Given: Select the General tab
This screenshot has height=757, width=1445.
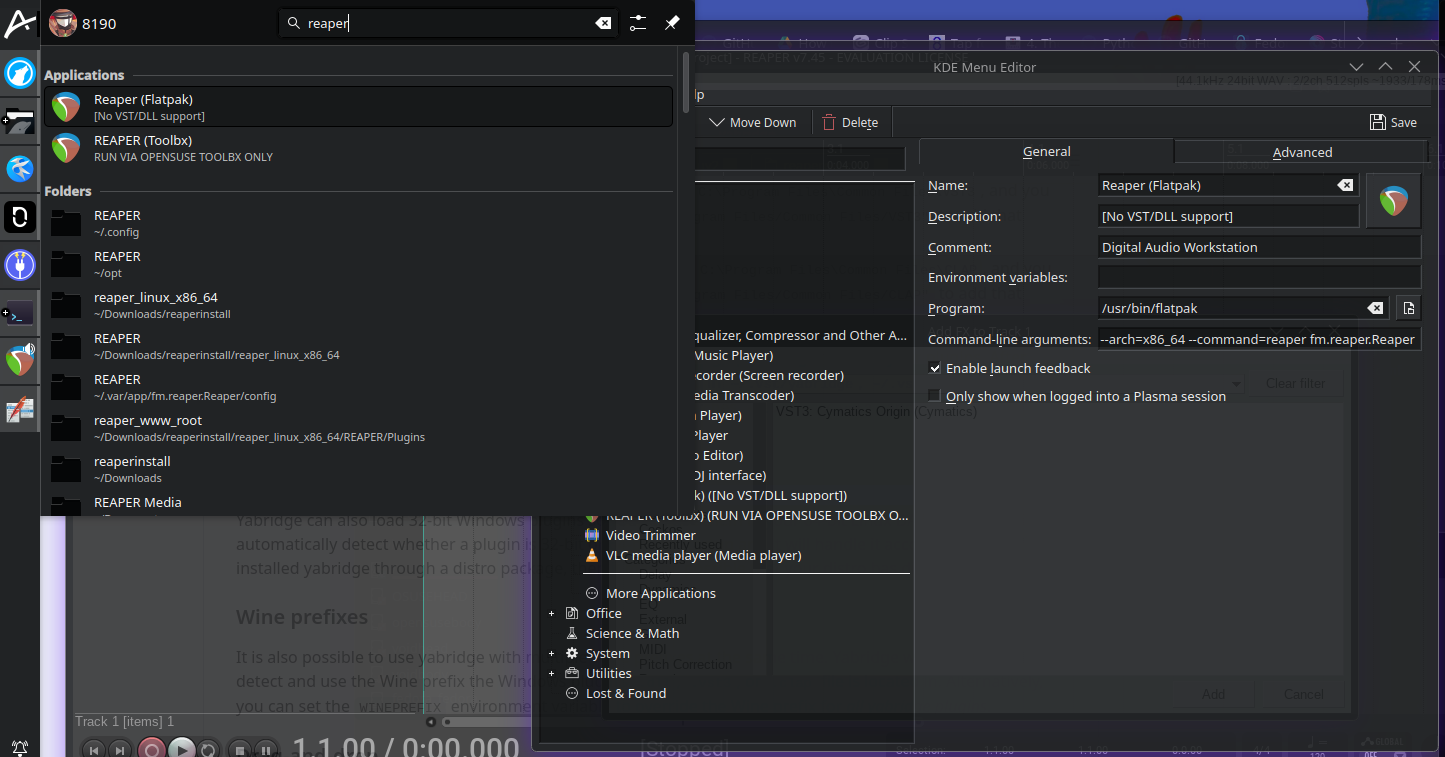Looking at the screenshot, I should [1046, 151].
